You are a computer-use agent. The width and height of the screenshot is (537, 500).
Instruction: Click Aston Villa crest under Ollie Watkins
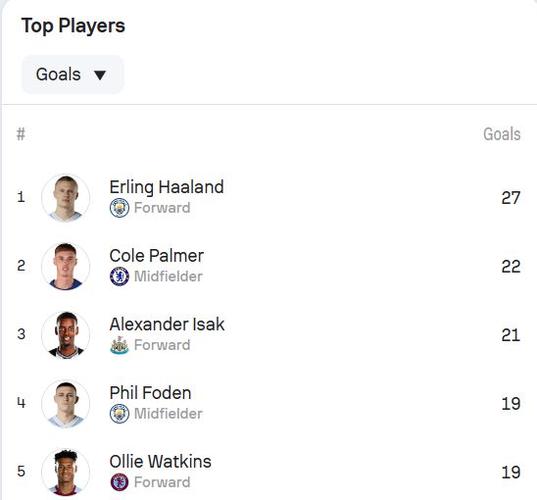(x=119, y=482)
